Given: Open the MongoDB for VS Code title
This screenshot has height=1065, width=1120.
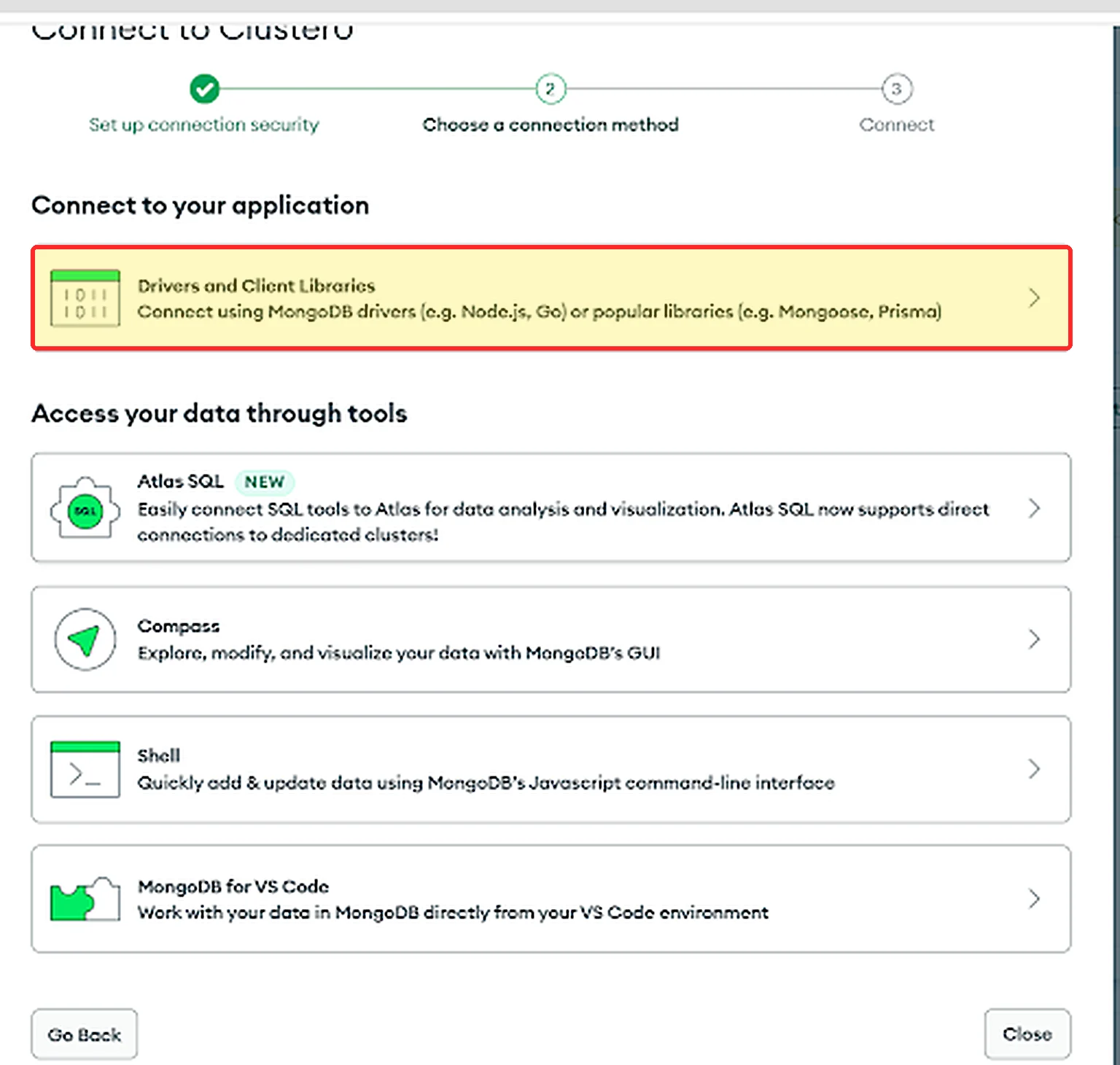Looking at the screenshot, I should [x=233, y=886].
